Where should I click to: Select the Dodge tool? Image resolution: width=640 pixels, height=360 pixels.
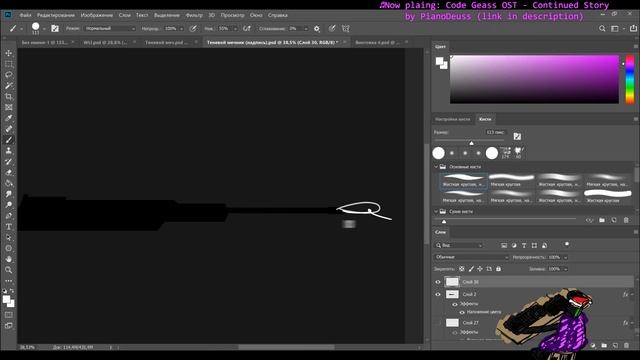(x=9, y=205)
